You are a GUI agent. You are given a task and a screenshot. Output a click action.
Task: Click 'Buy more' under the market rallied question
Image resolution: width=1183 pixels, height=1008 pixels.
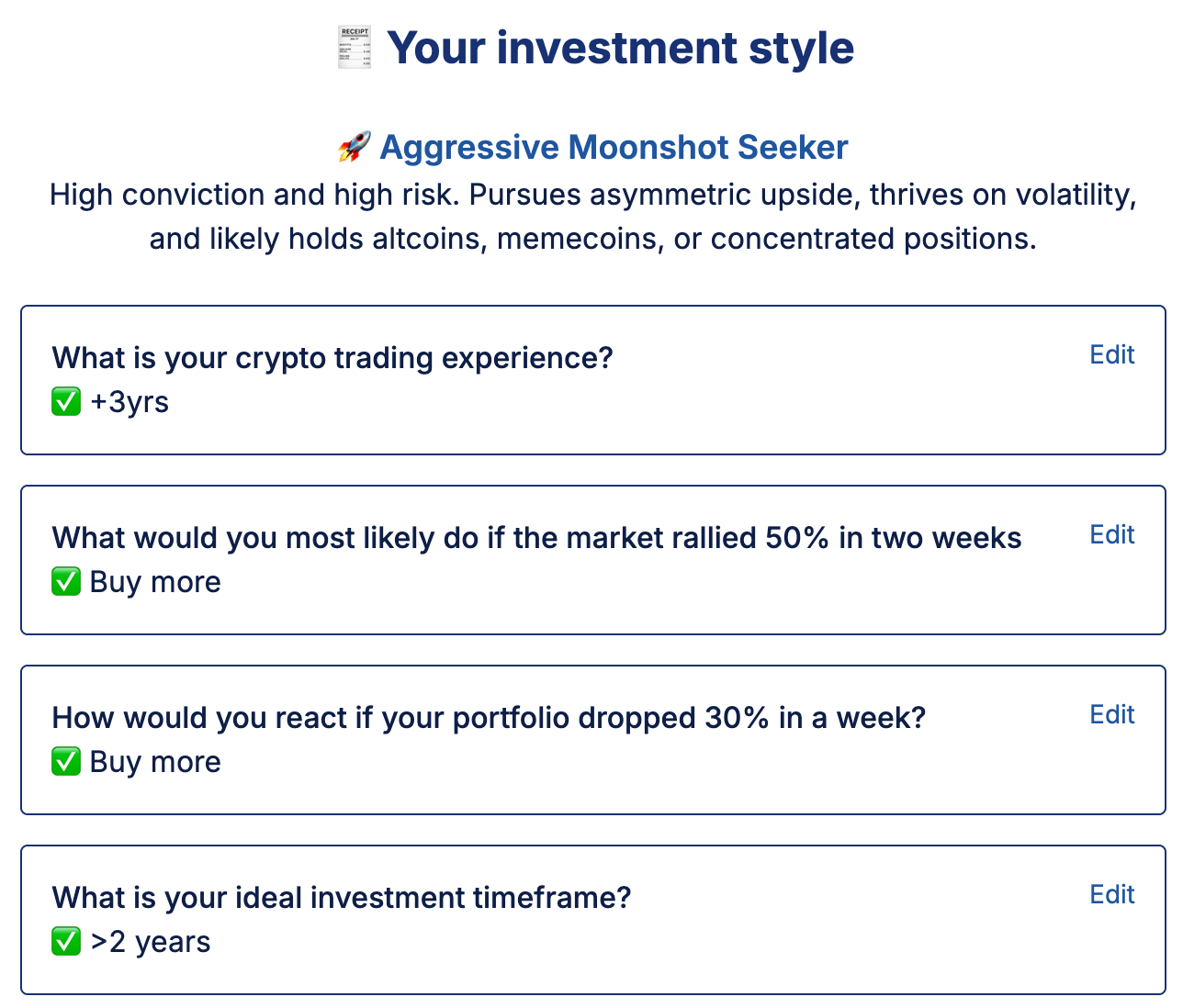pos(155,582)
